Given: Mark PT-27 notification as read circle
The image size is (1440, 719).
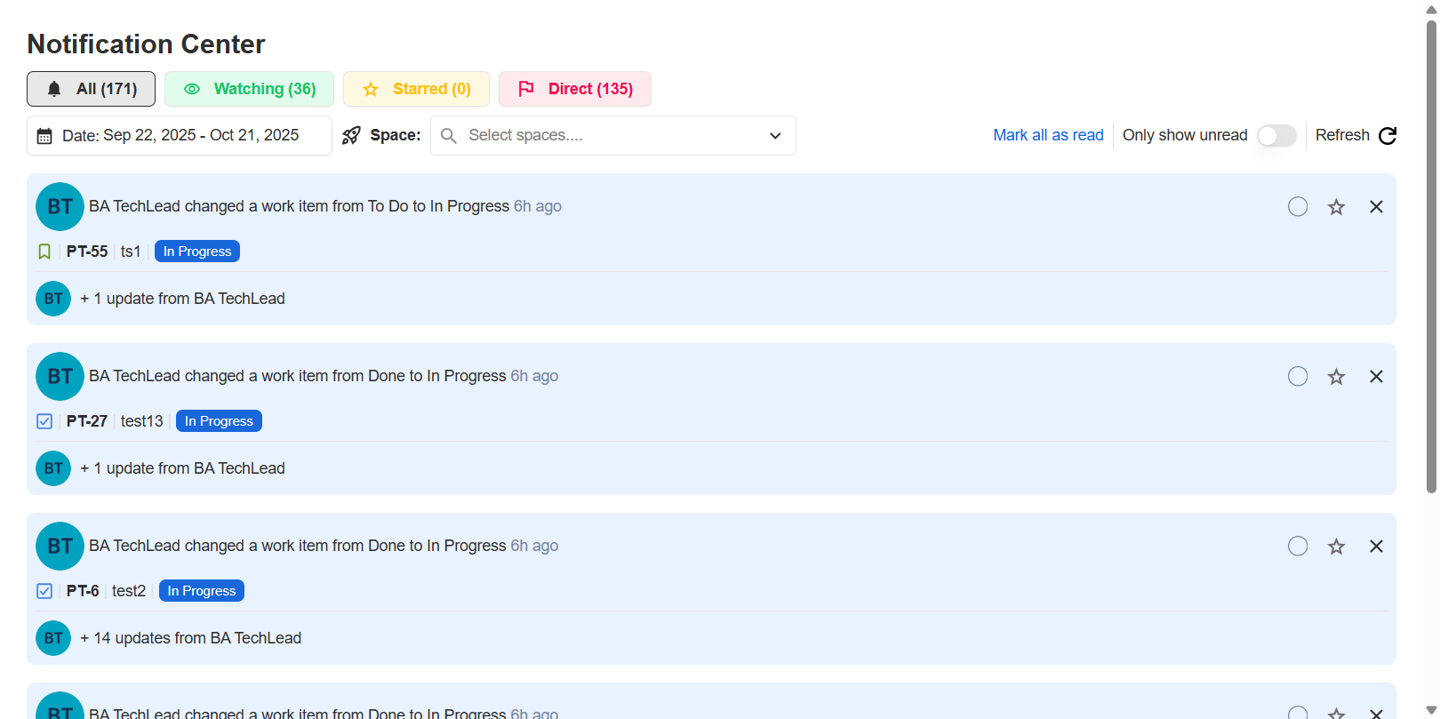Looking at the screenshot, I should (1298, 377).
